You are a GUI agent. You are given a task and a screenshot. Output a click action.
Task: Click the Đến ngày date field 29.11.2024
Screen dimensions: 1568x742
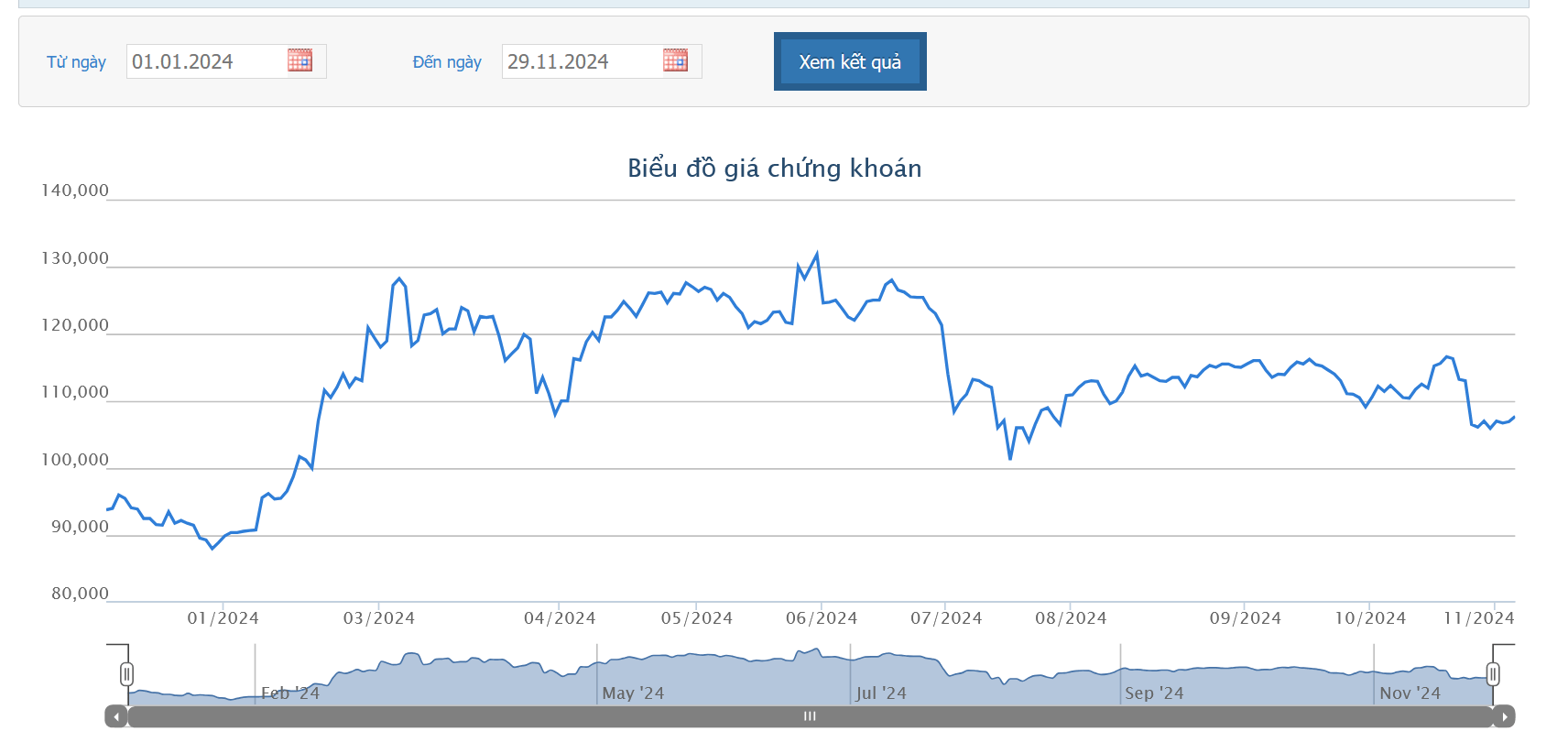(x=602, y=61)
